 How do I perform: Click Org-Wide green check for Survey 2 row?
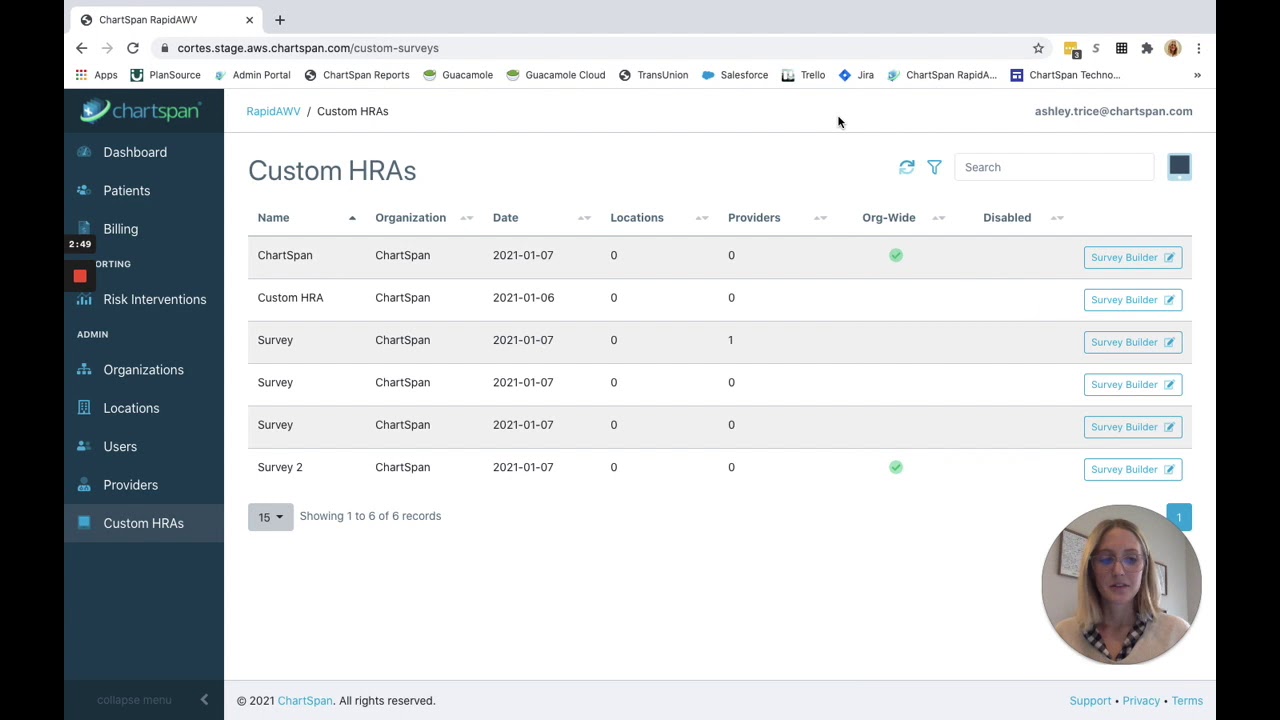896,467
